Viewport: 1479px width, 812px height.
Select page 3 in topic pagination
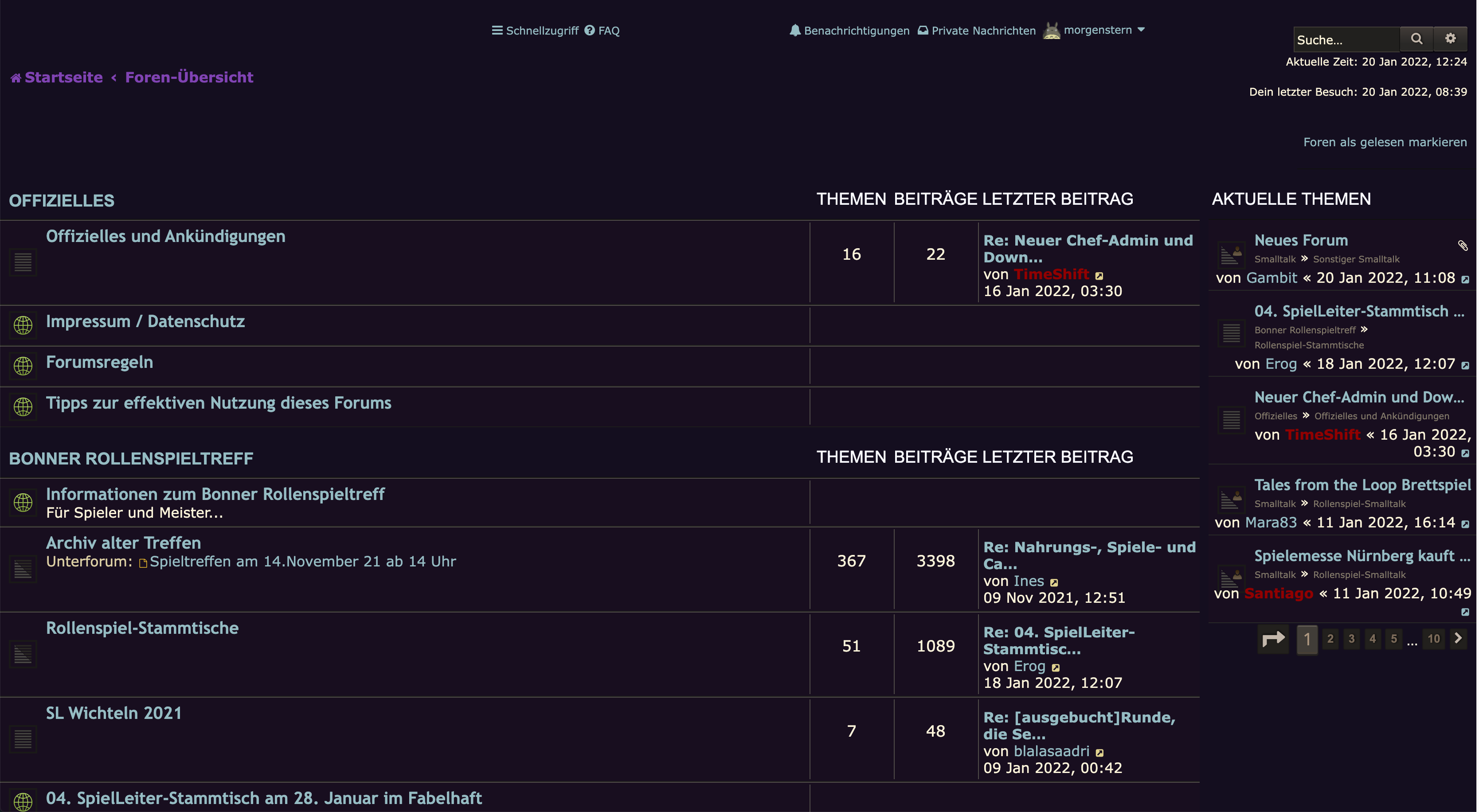pyautogui.click(x=1351, y=639)
